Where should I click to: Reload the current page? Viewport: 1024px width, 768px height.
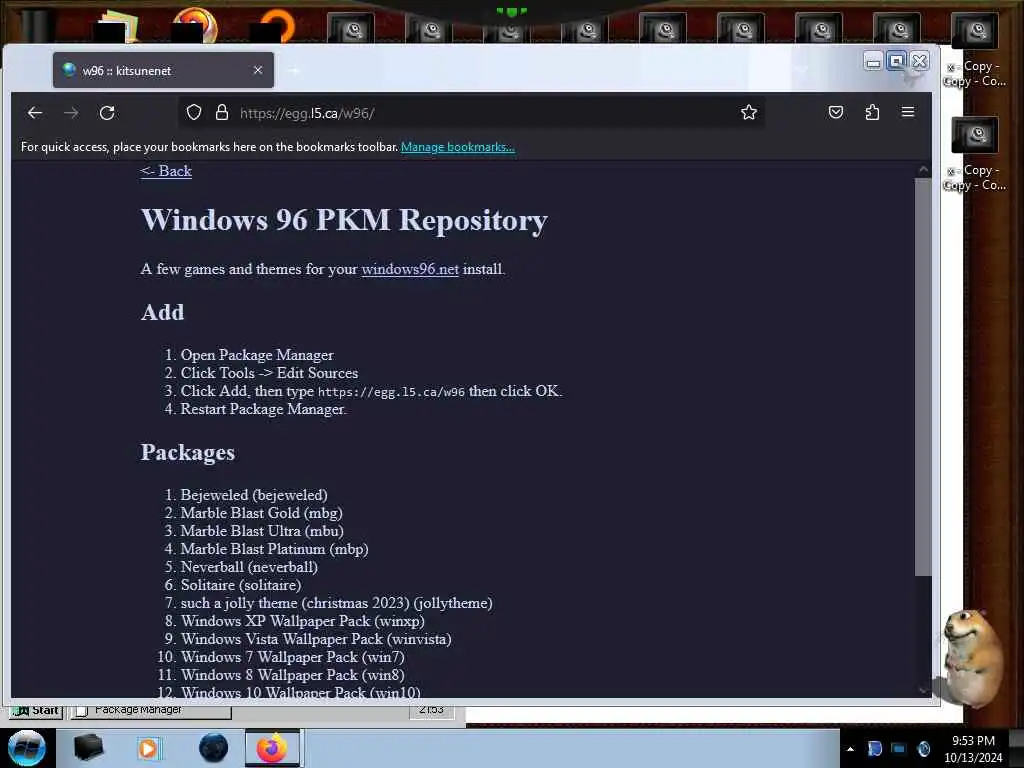tap(107, 113)
